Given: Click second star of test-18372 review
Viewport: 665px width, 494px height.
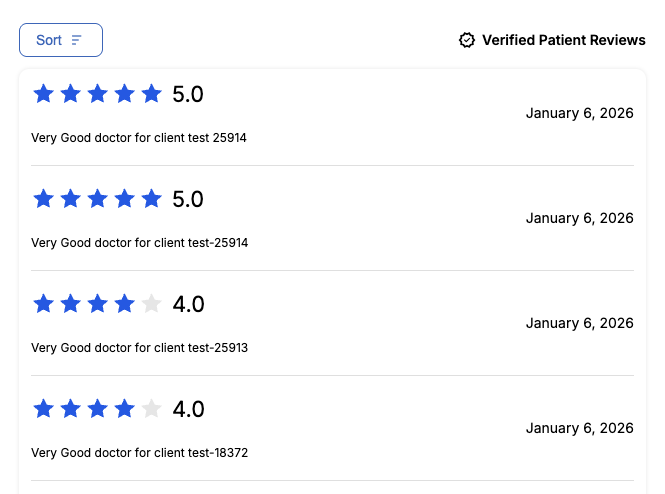Looking at the screenshot, I should click(x=71, y=409).
